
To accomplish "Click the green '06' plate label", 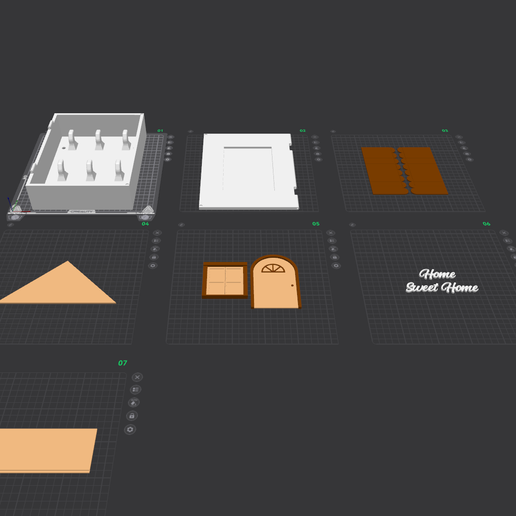I will tap(486, 224).
